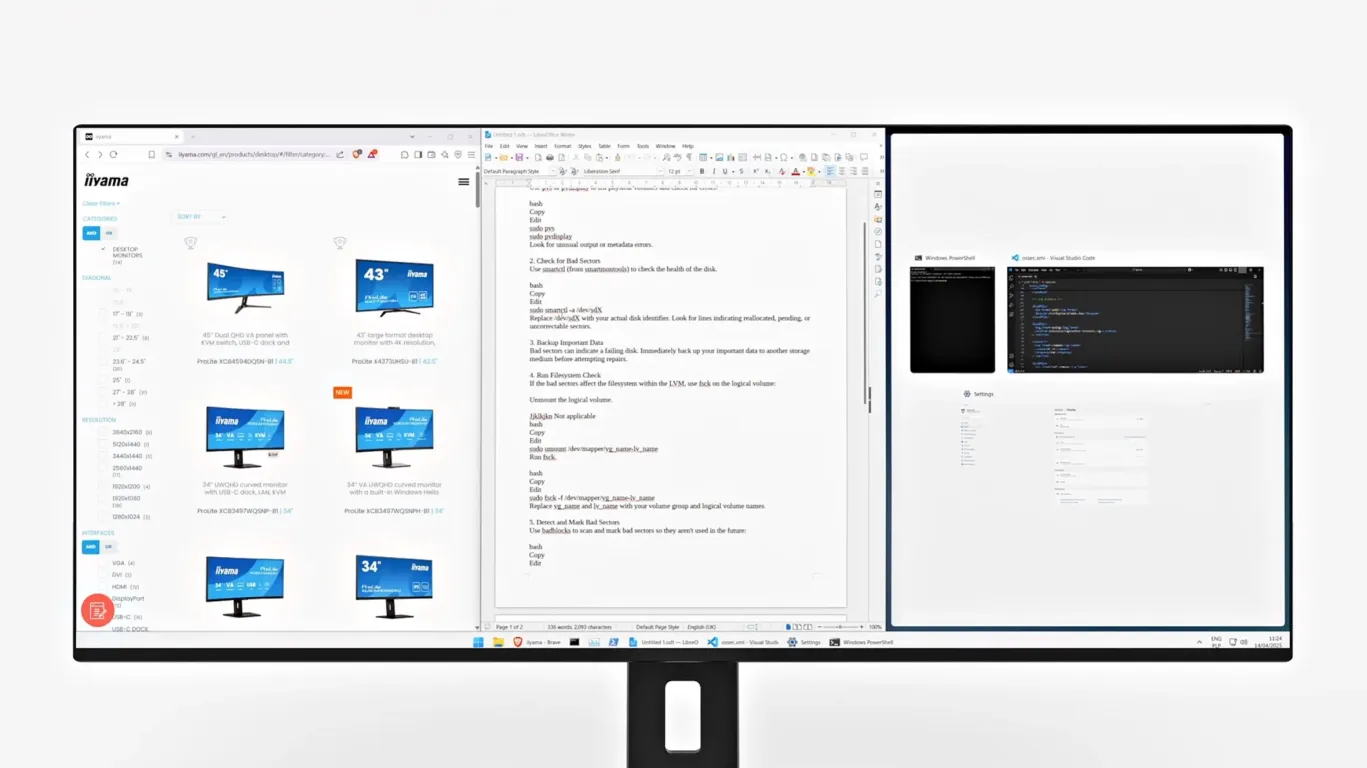Click the Clear filters link
1367x768 pixels.
[101, 203]
